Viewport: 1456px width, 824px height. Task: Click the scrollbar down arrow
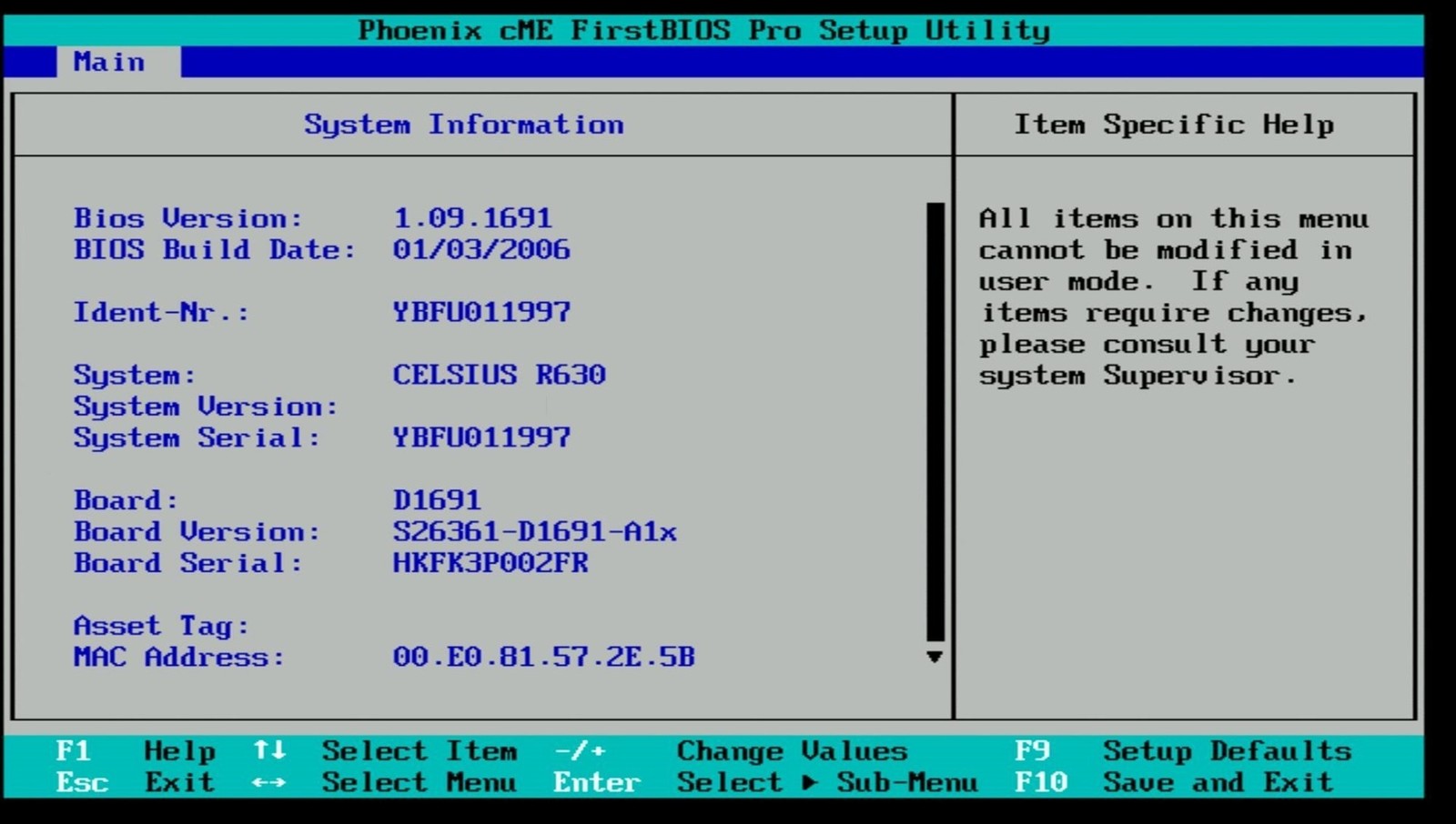(935, 657)
